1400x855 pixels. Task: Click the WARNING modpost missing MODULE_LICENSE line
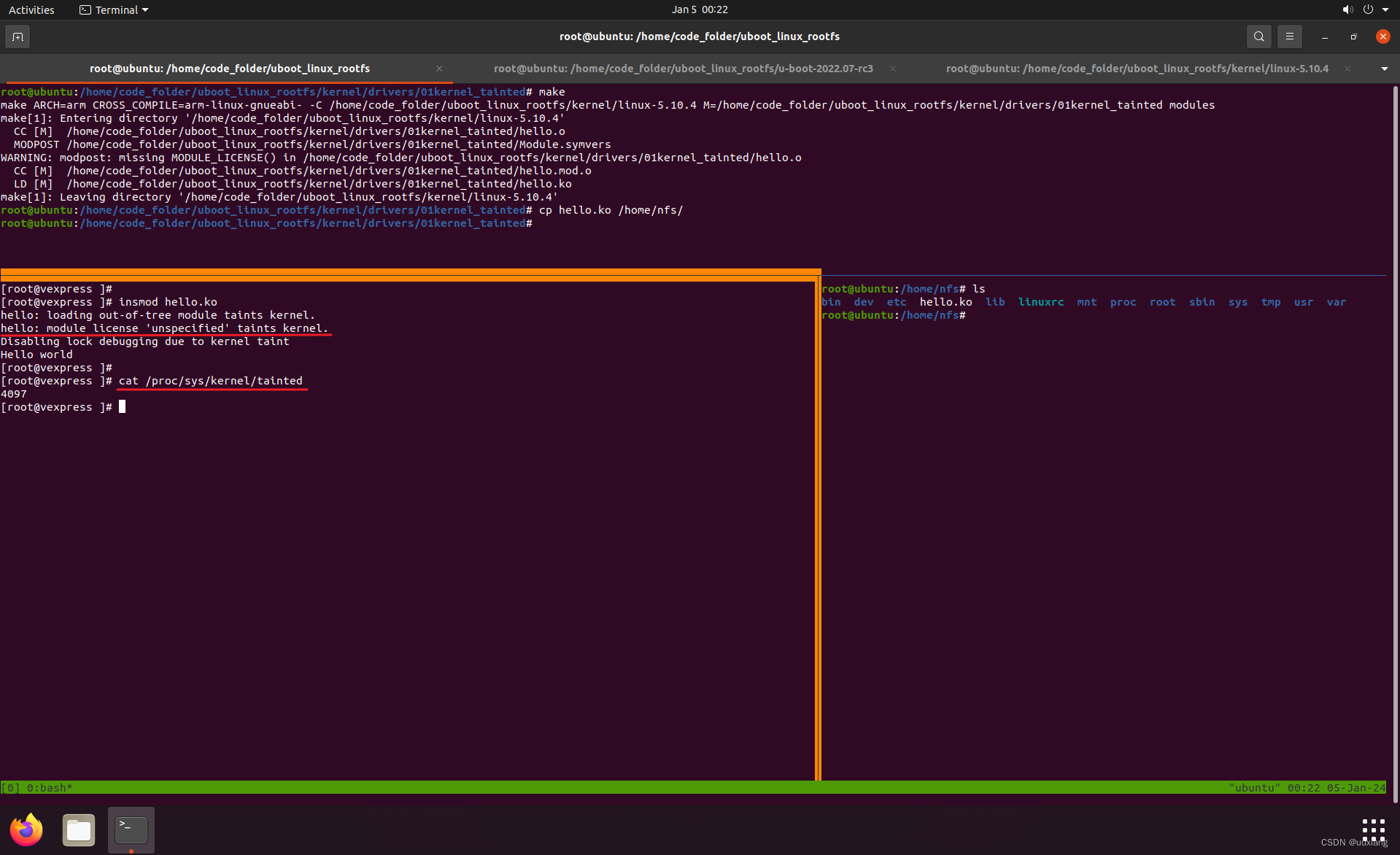coord(401,158)
